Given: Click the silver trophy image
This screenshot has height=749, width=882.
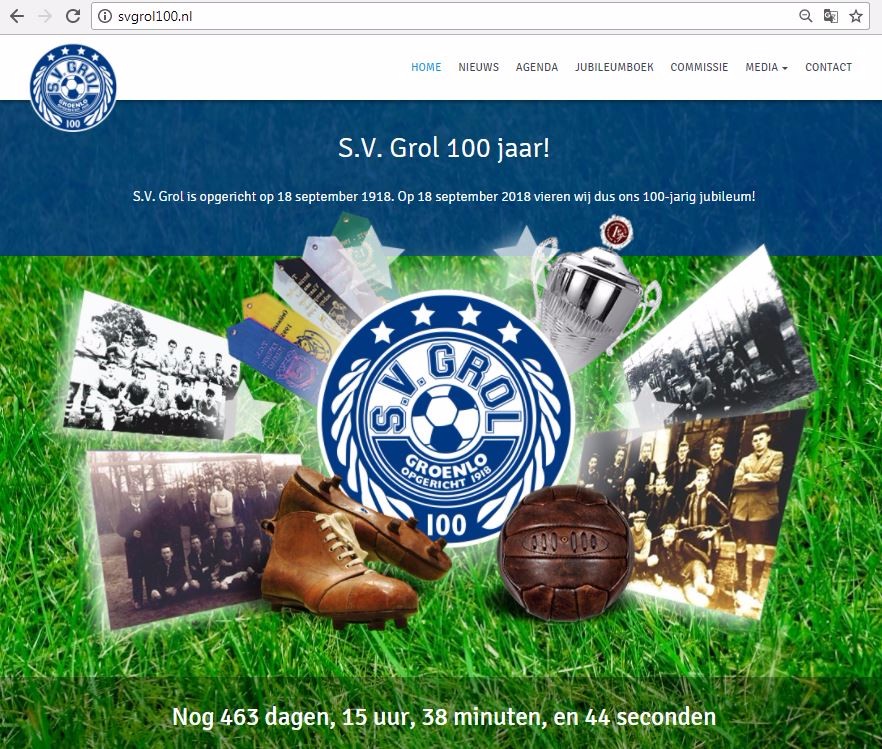Looking at the screenshot, I should tap(590, 295).
